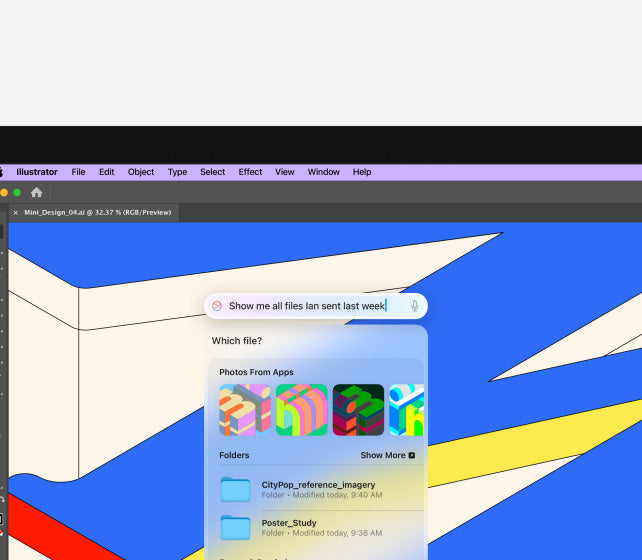The height and width of the screenshot is (560, 642).
Task: Open the Poster_Study folder icon
Action: click(235, 527)
